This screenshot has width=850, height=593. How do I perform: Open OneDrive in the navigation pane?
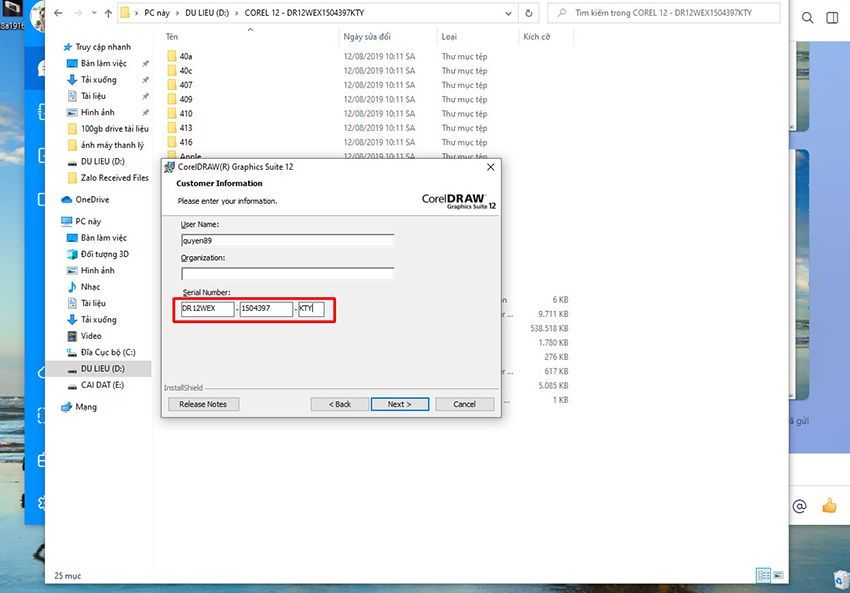pyautogui.click(x=92, y=199)
